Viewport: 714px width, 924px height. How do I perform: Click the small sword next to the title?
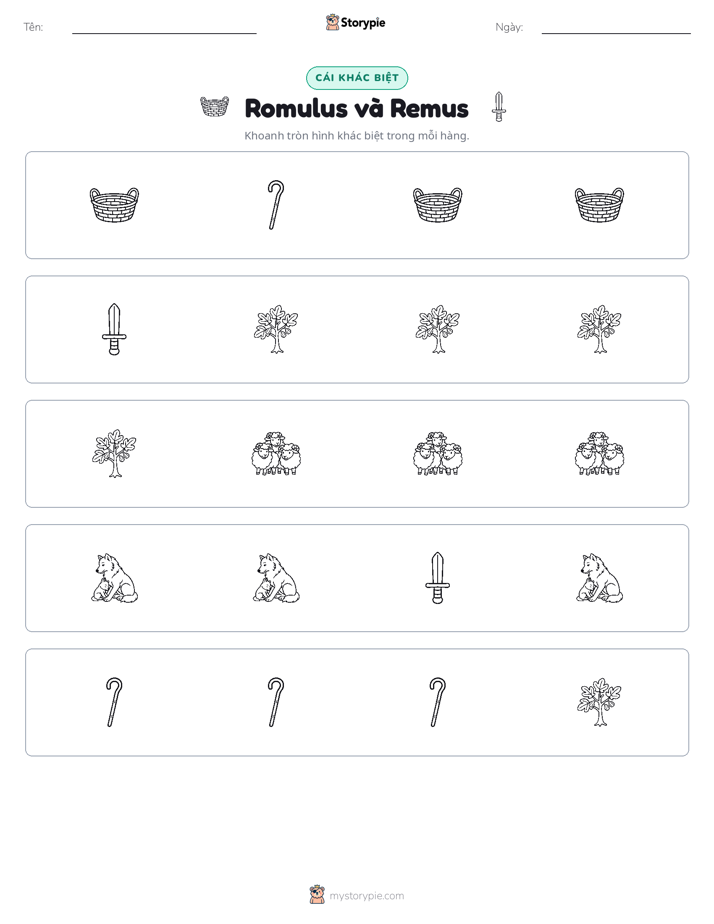point(499,107)
